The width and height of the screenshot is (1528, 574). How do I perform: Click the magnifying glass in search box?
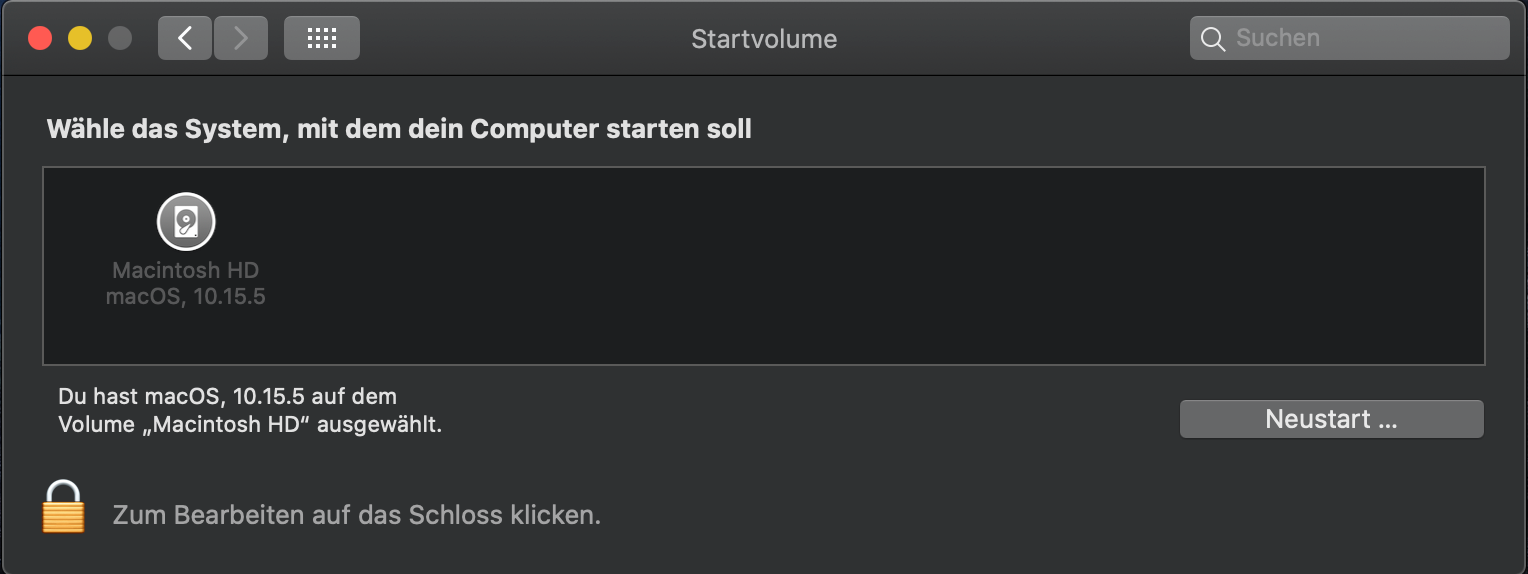point(1213,39)
